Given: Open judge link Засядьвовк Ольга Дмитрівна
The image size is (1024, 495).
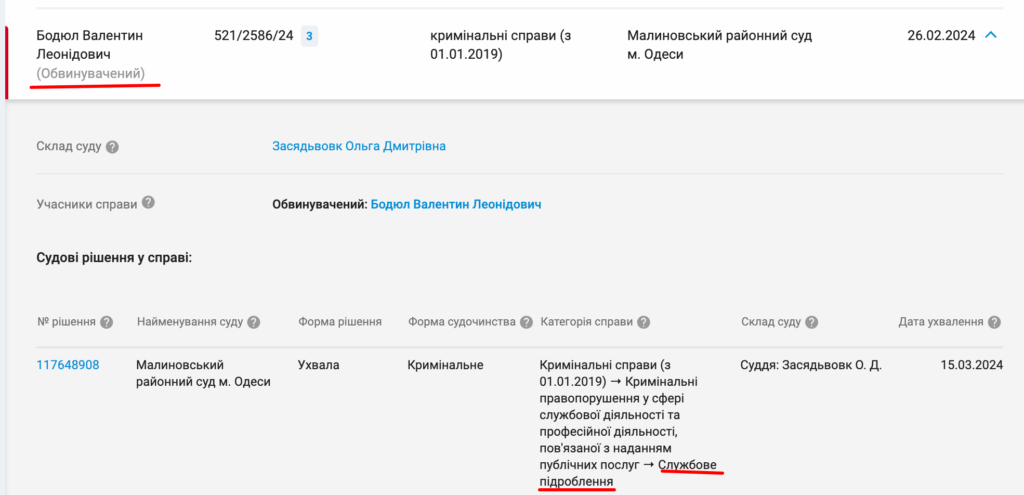Looking at the screenshot, I should coord(359,147).
